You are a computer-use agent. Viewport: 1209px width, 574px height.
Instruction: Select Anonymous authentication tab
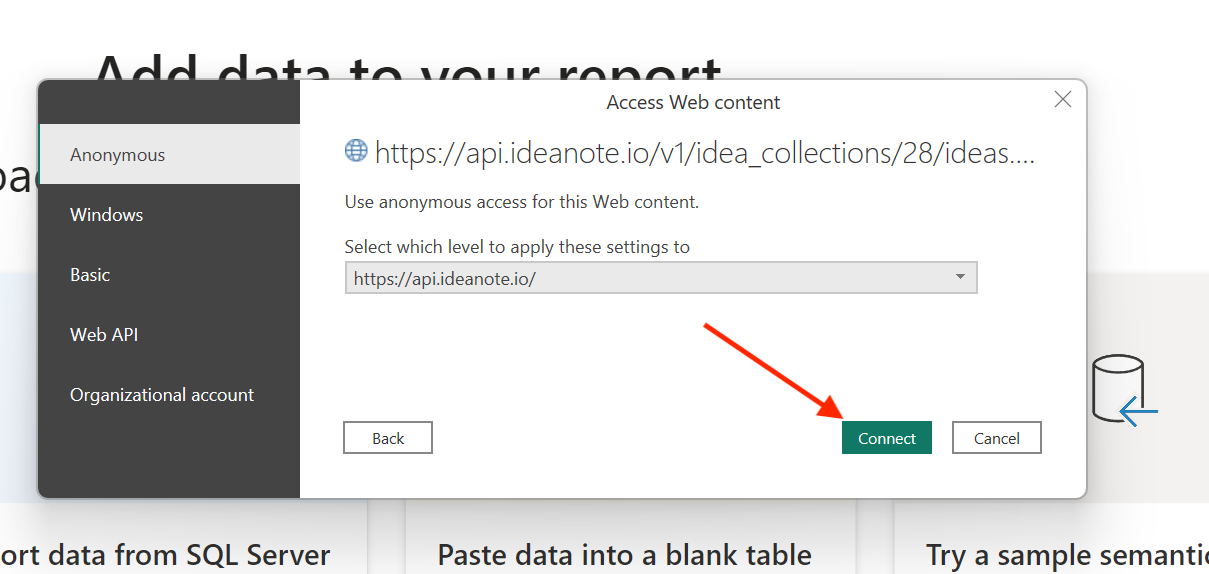click(169, 155)
